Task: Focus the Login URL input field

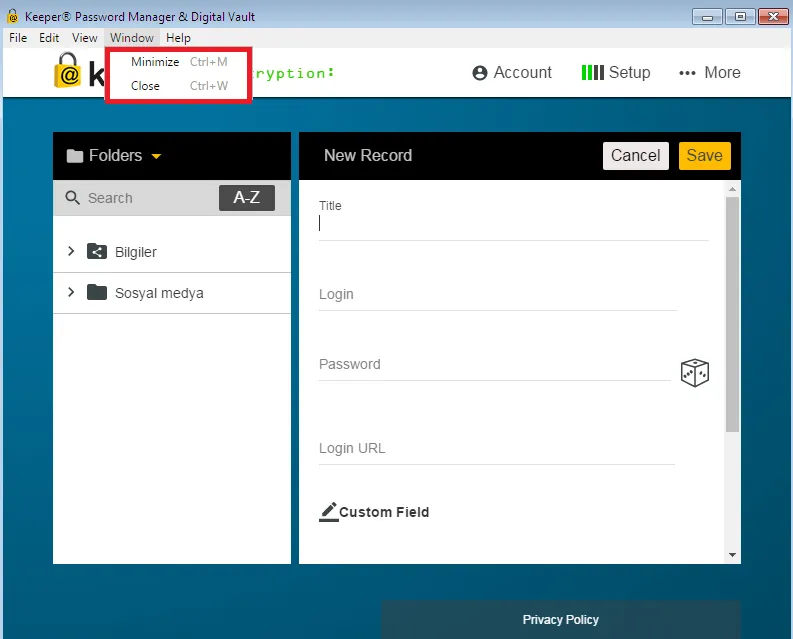Action: click(497, 448)
